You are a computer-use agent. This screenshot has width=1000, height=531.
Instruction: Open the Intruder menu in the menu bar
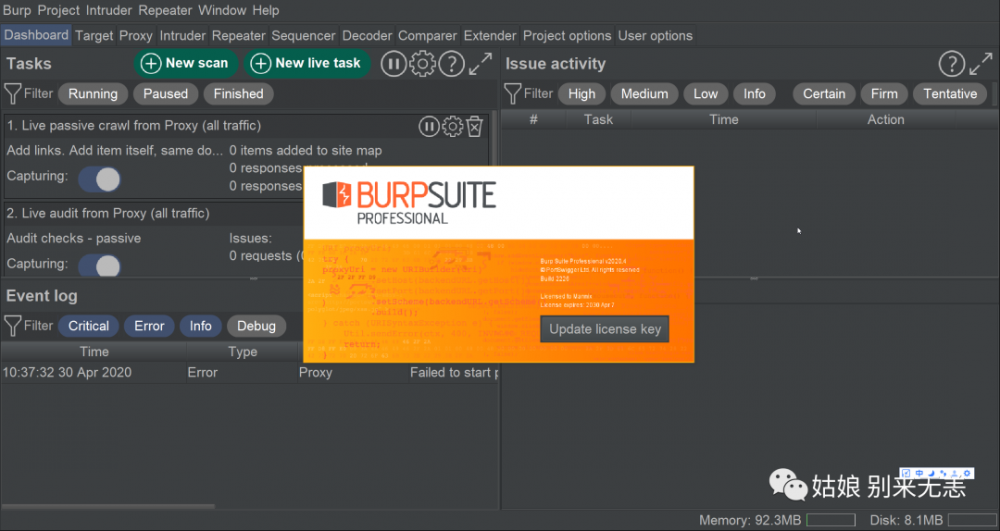pos(108,10)
